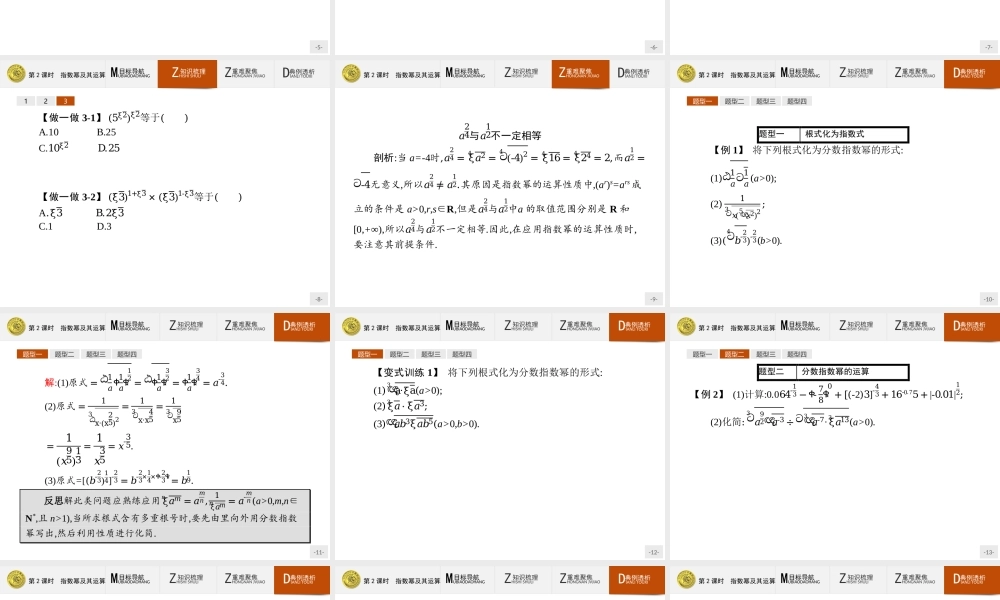Click the medallion logo in the bottom strip
Image resolution: width=1000 pixels, height=600 pixels.
coord(17,580)
